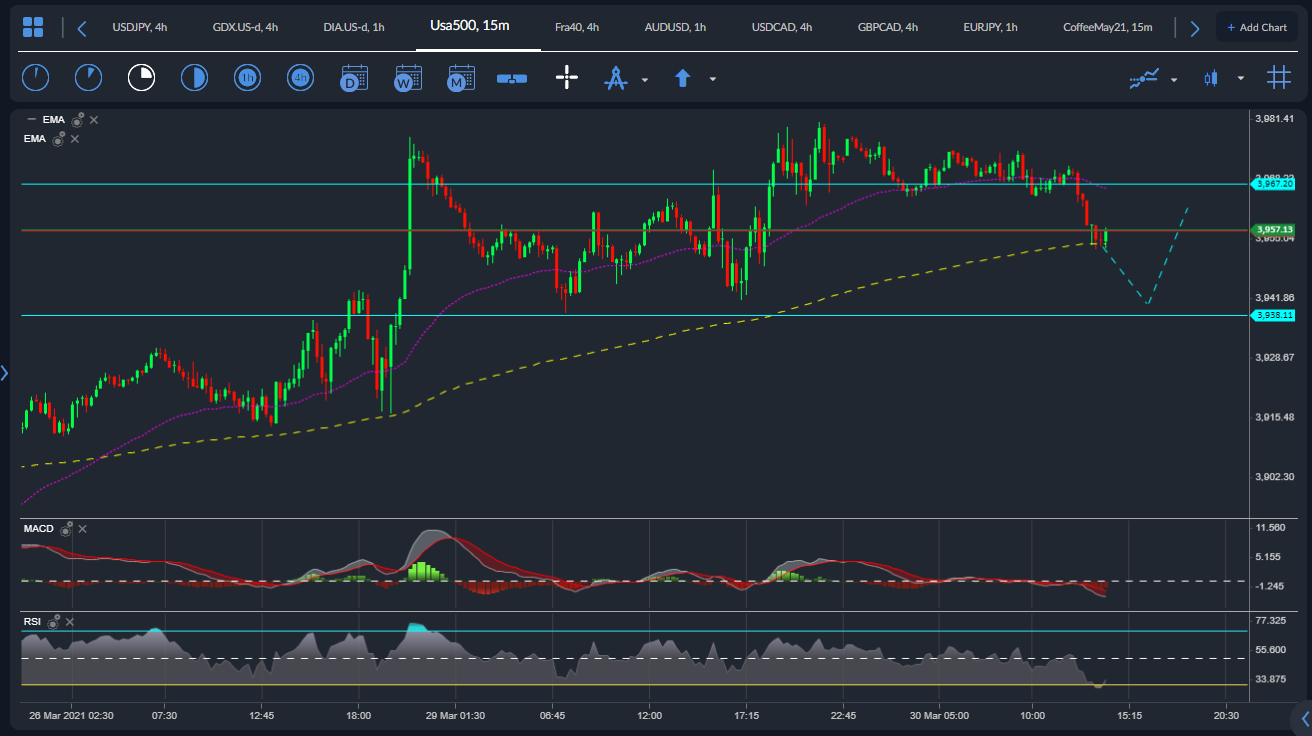Click the Add Chart button
The width and height of the screenshot is (1312, 736).
coord(1257,27)
